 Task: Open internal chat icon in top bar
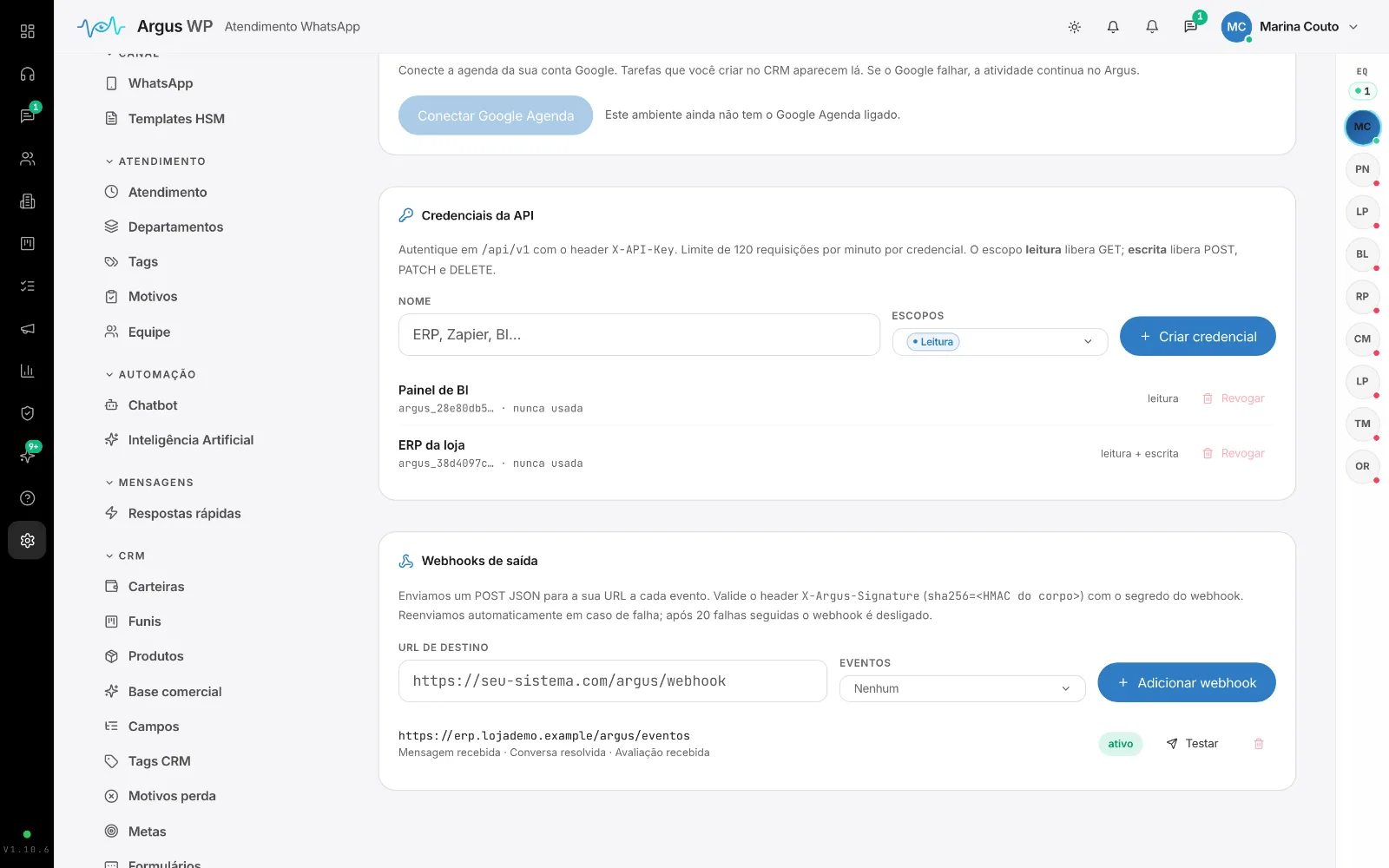click(1190, 27)
